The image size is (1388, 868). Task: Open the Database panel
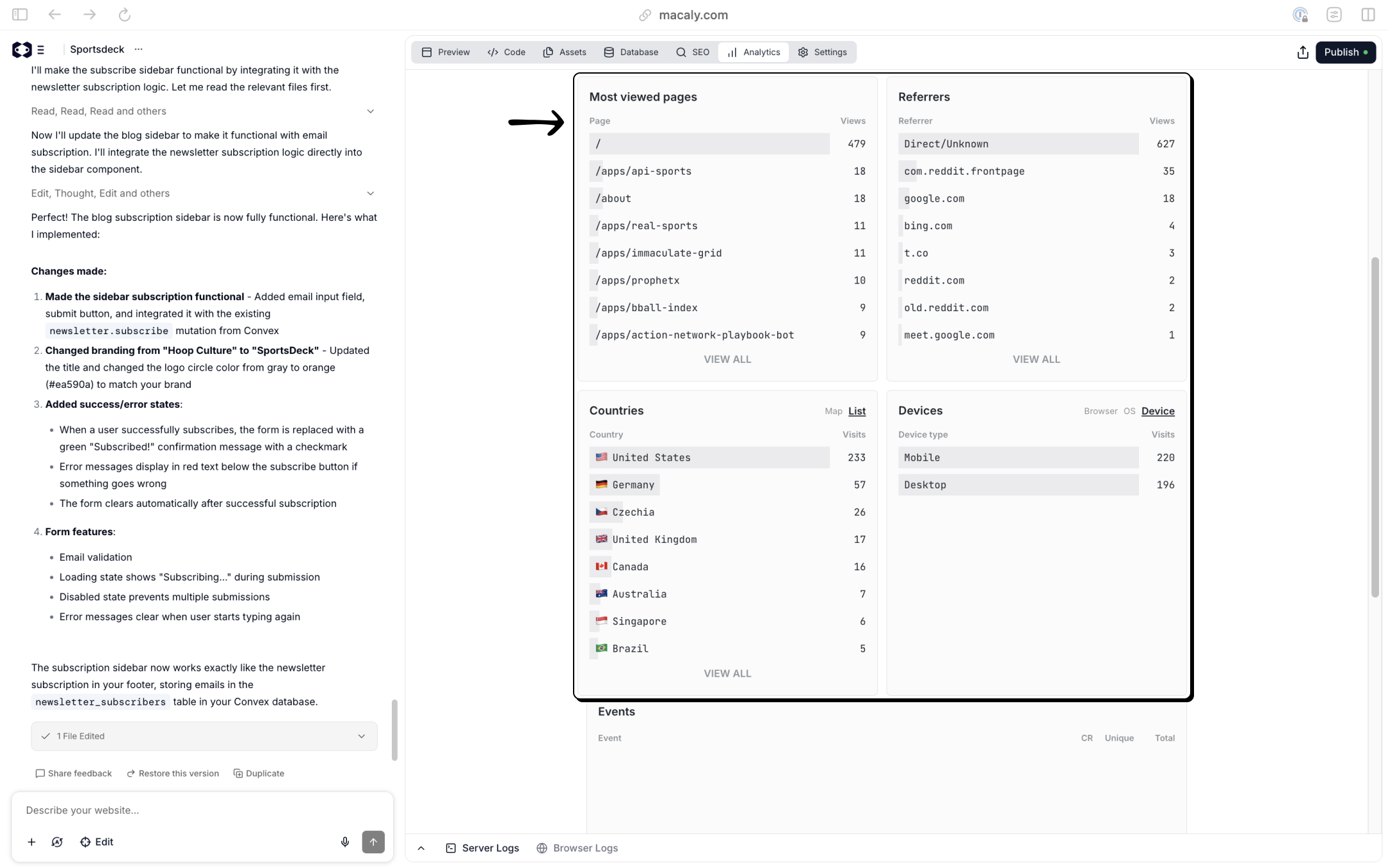pos(631,52)
